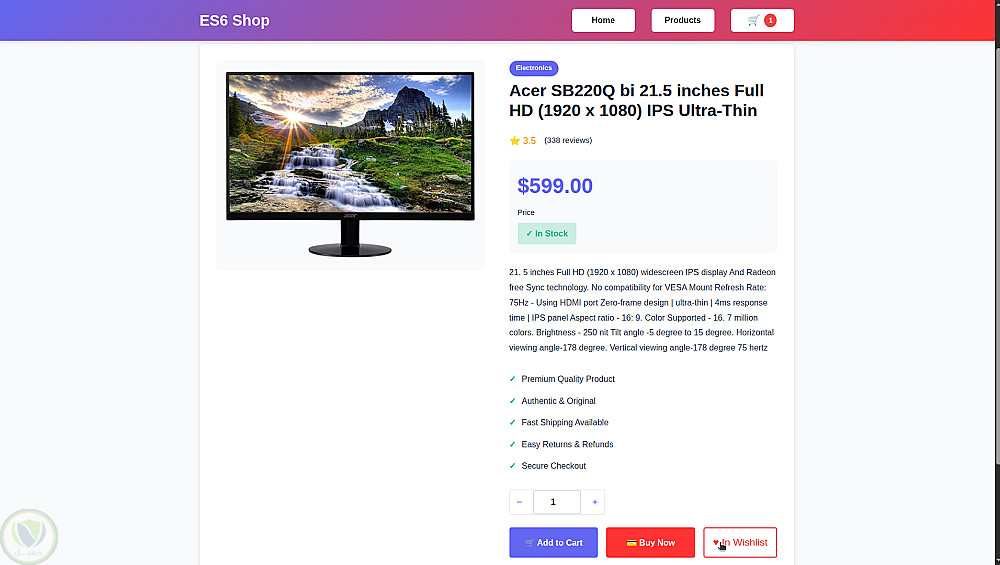Increase quantity with the plus button

click(x=594, y=502)
